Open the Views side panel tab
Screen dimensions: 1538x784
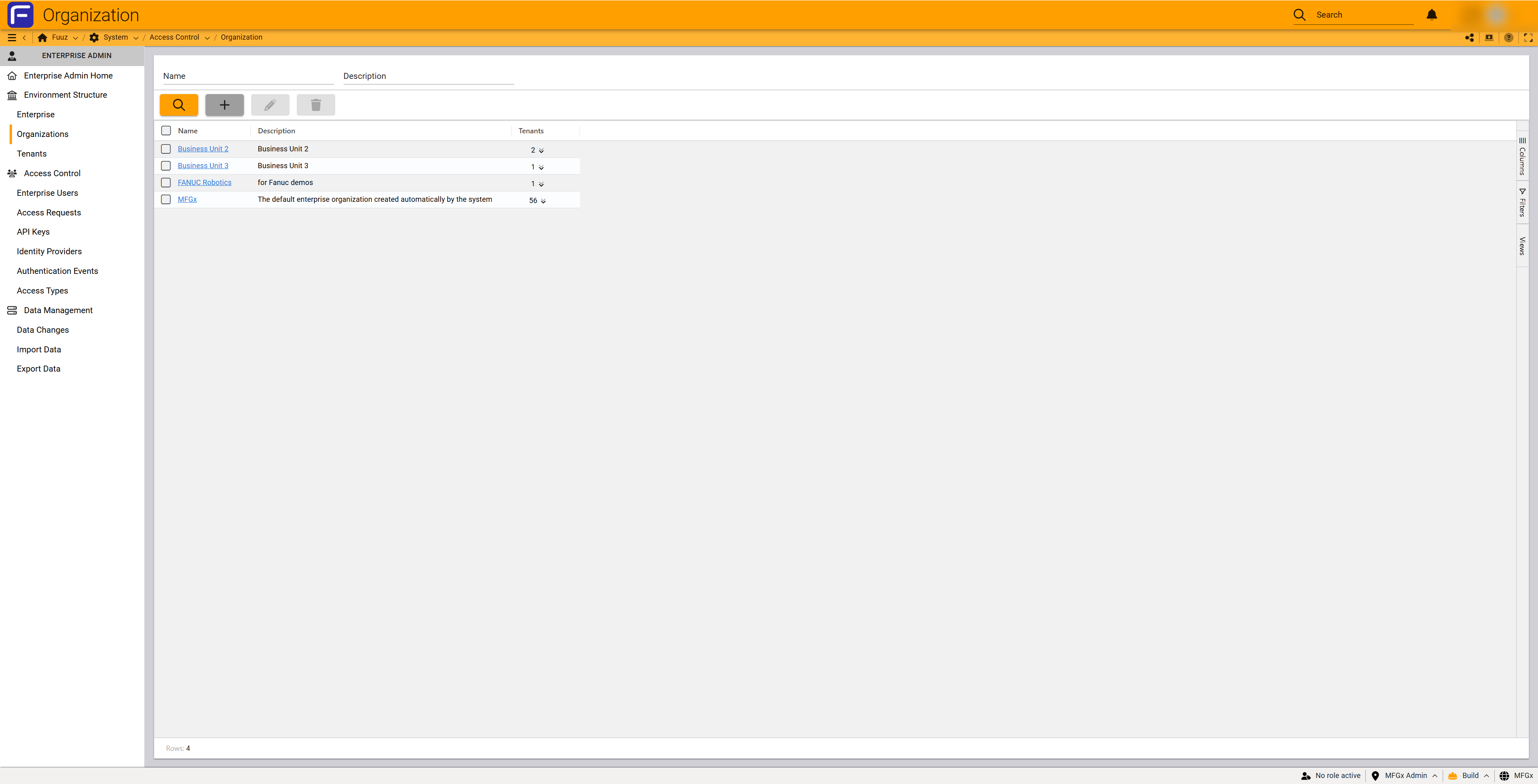pos(1522,245)
